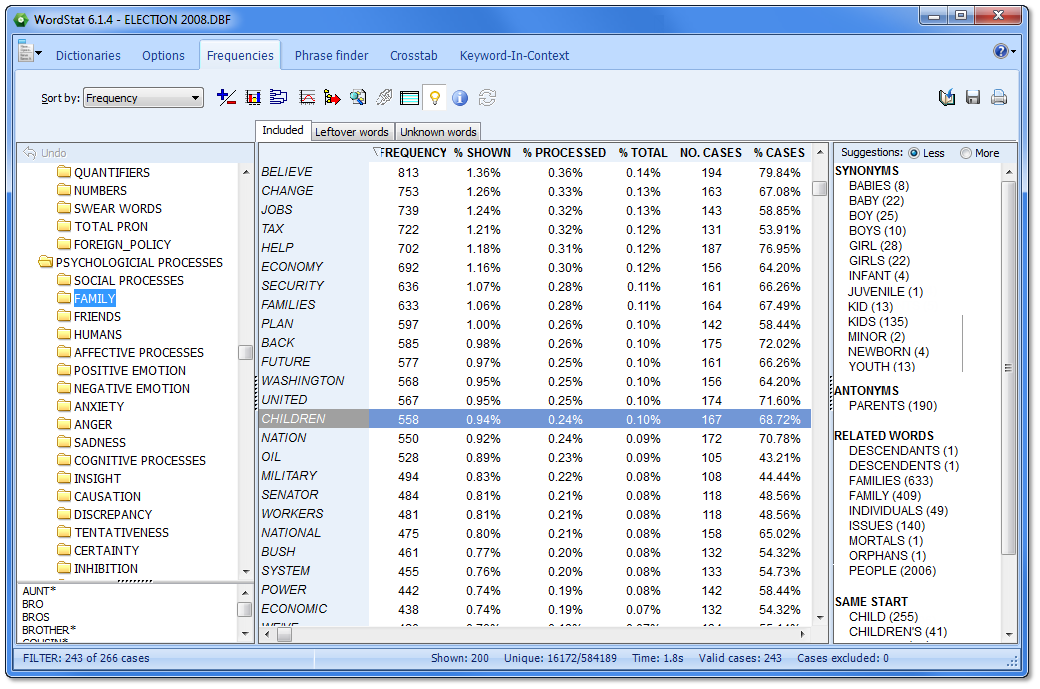Viewport: 1040px width, 689px height.
Task: Select the ANXIETY category in tree
Action: 98,407
